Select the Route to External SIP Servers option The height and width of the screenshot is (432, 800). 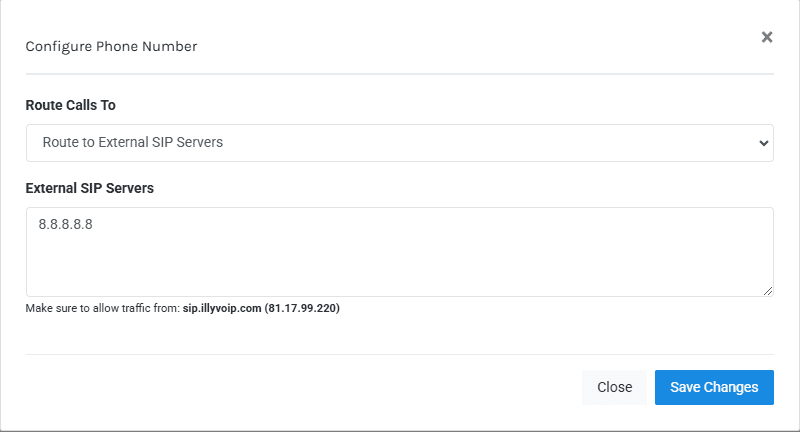133,143
